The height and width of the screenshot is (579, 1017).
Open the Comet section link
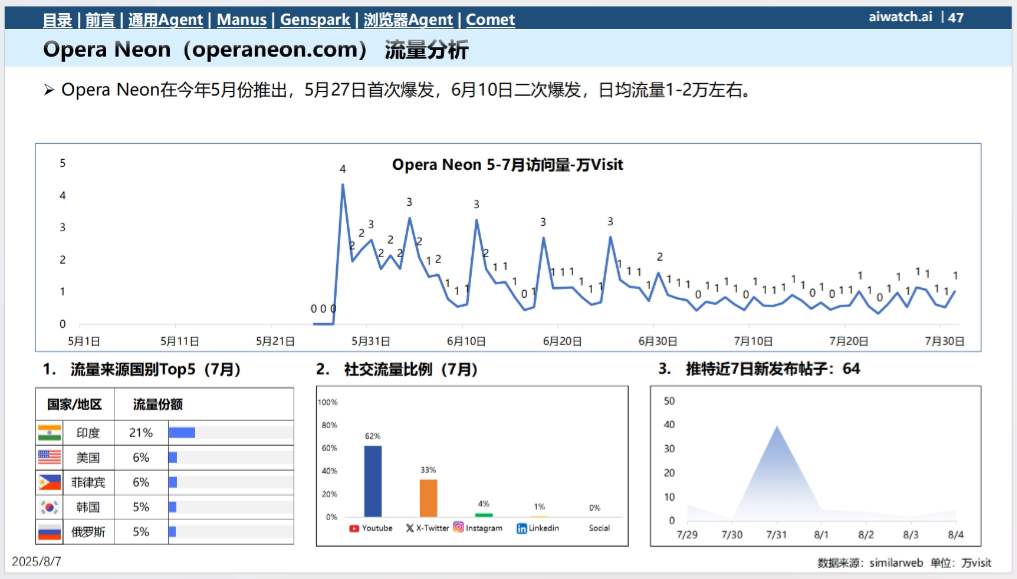490,19
